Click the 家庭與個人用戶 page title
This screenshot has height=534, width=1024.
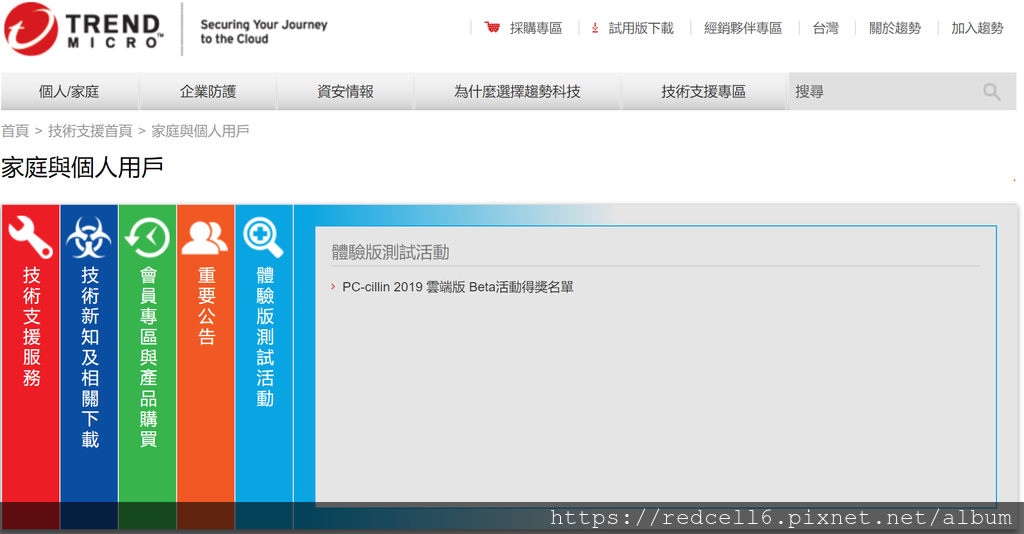coord(82,168)
